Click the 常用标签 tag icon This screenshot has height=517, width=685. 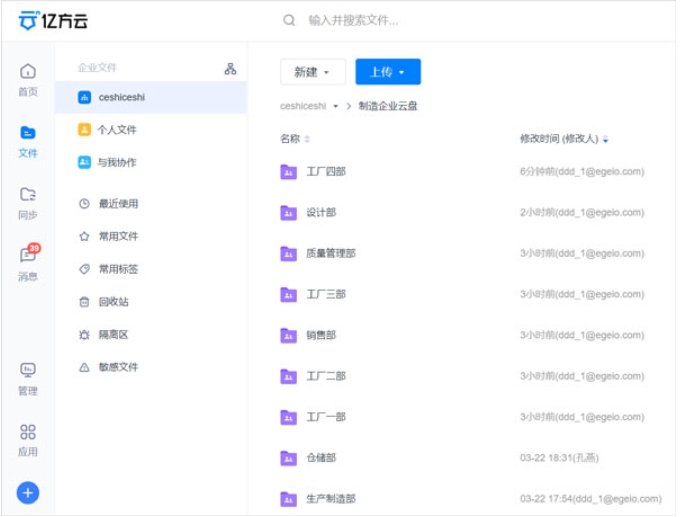[x=84, y=269]
